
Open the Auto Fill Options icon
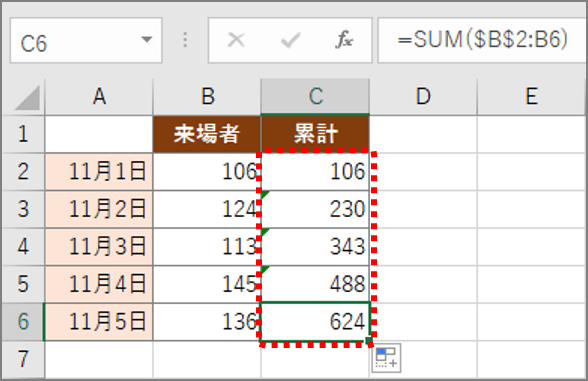[x=386, y=358]
